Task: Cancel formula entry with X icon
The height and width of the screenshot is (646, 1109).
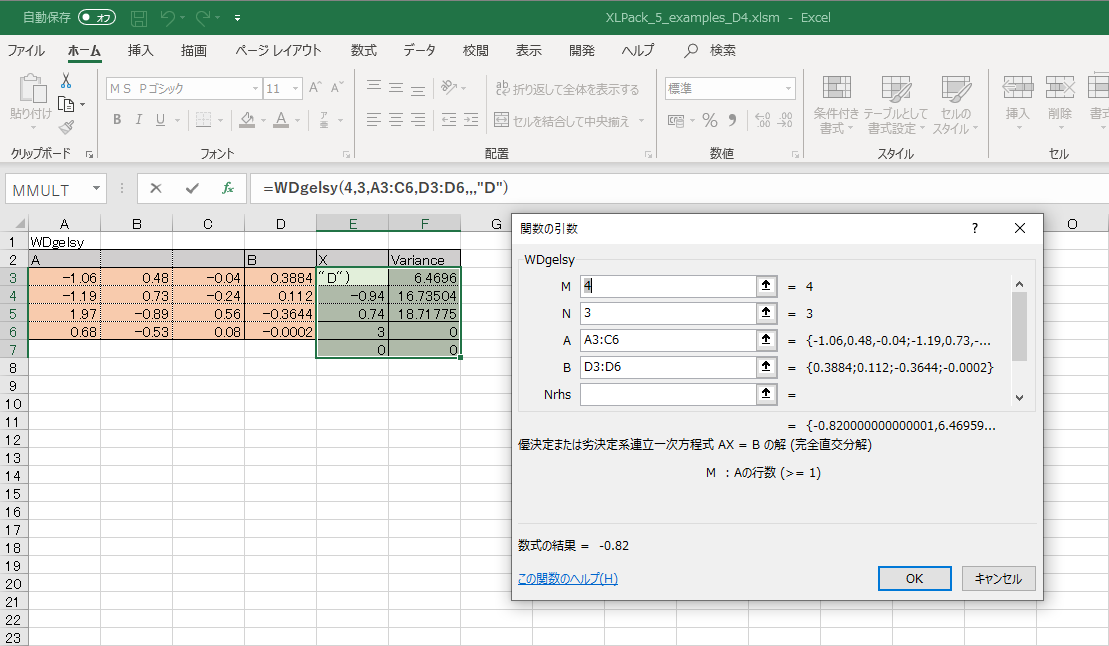Action: point(156,188)
